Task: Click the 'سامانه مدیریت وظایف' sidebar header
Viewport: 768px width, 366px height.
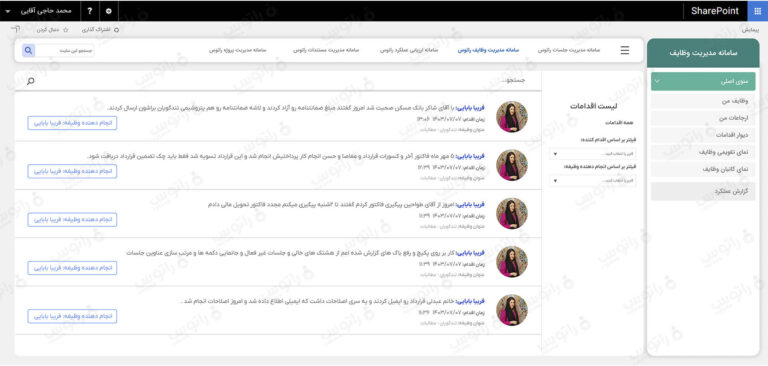Action: 703,53
